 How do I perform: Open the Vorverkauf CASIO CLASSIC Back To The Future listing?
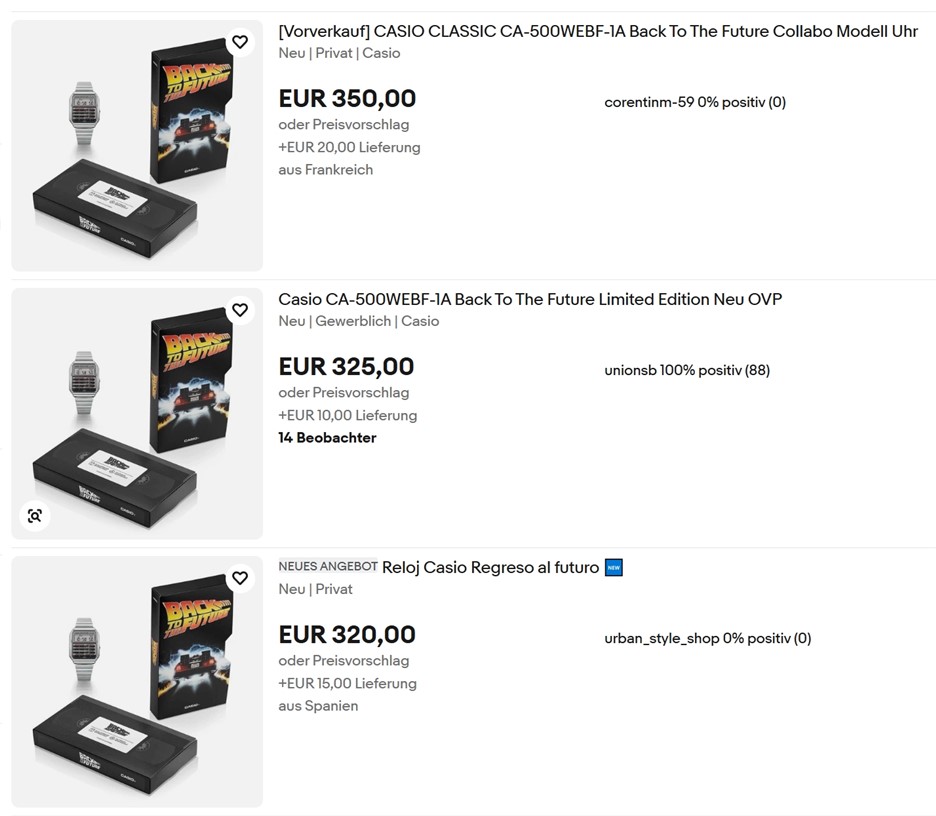click(597, 31)
